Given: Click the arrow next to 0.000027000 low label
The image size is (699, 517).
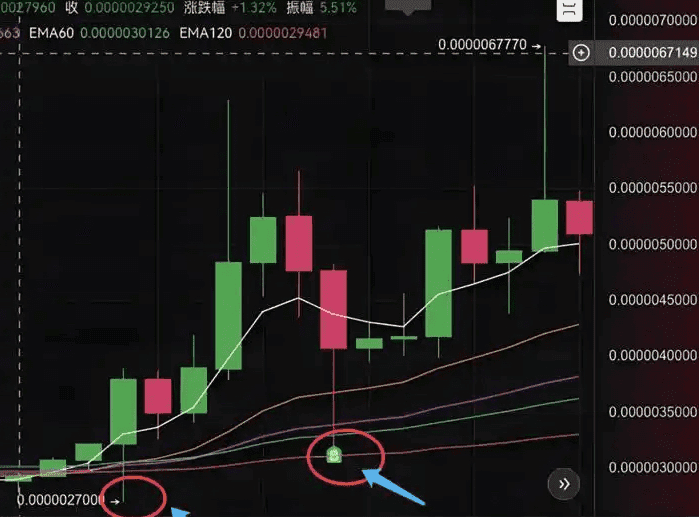Looking at the screenshot, I should [115, 502].
